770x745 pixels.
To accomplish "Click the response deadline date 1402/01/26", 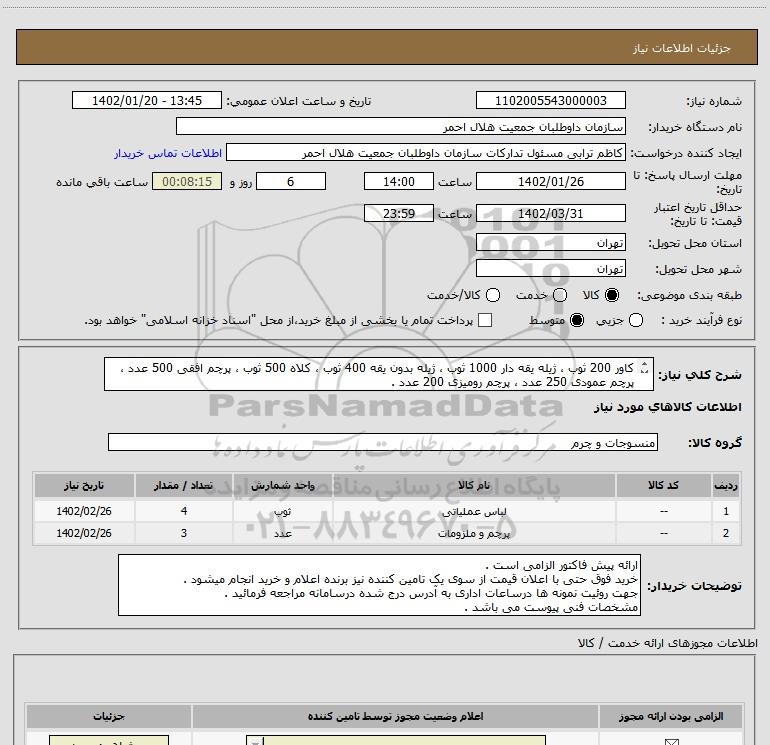I will click(550, 181).
